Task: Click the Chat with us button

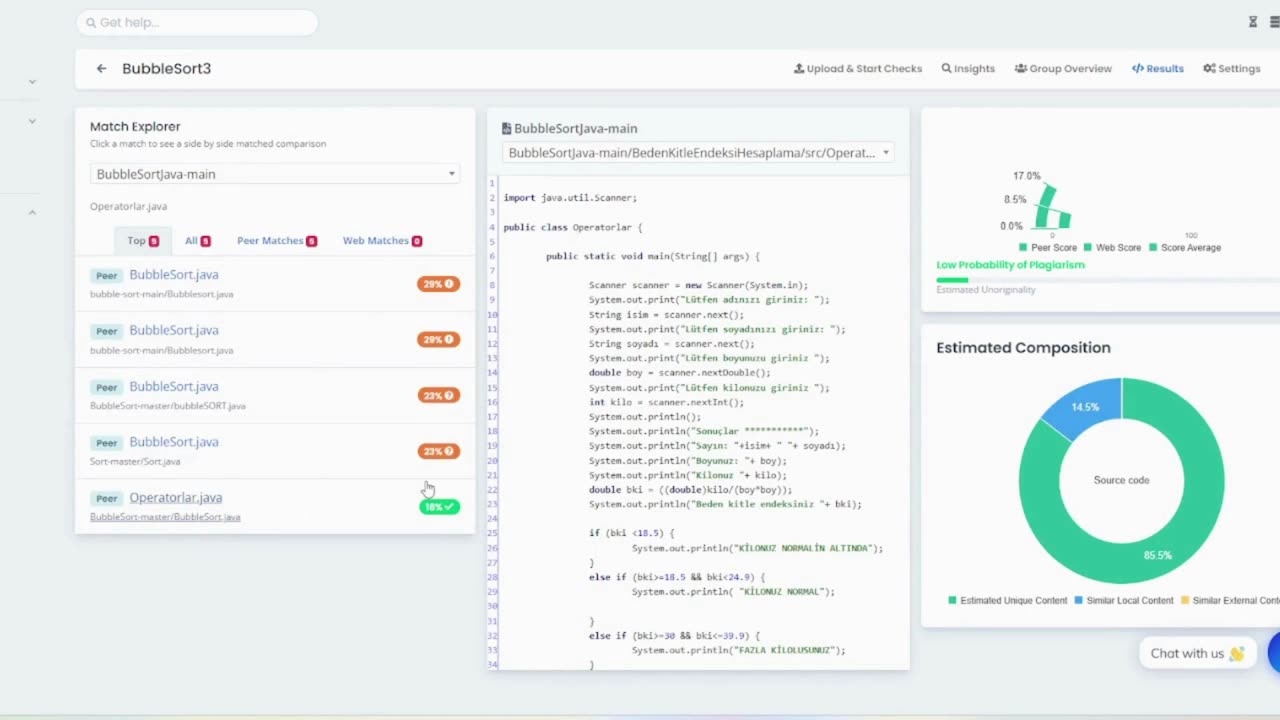Action: (x=1197, y=654)
